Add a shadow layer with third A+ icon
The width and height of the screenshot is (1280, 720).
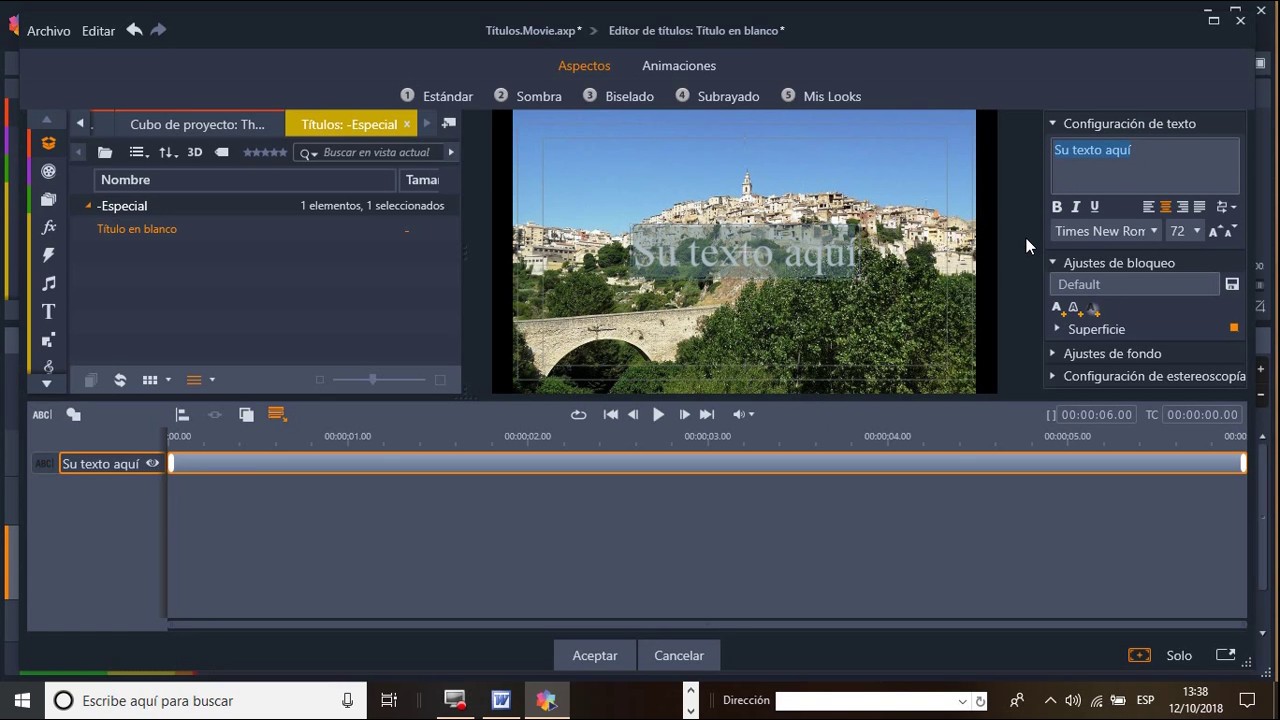tap(1093, 309)
